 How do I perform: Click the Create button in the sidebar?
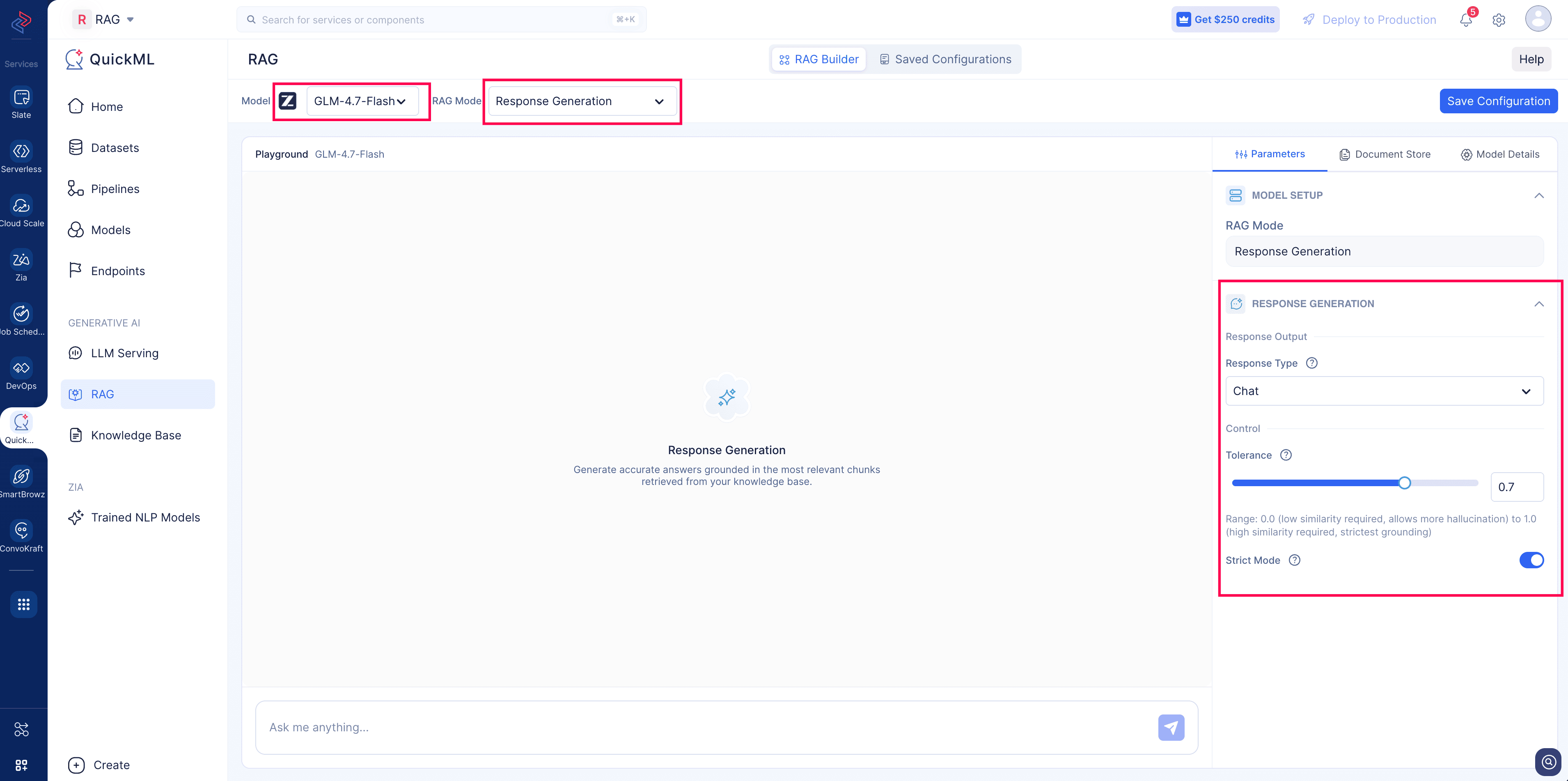point(99,765)
